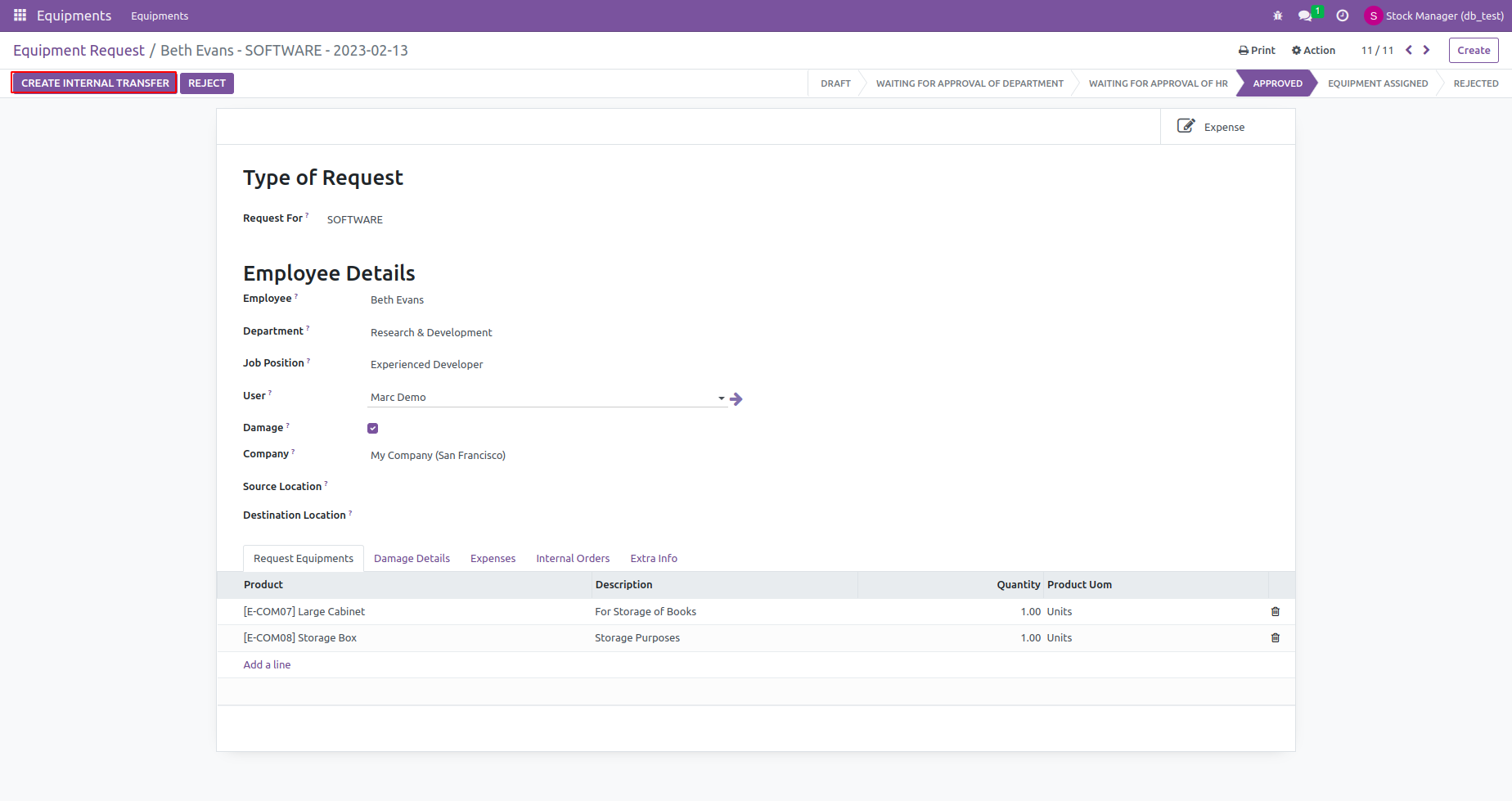Select Waiting for Approval of HR stage
Screen dimensions: 1512x801
(1158, 83)
